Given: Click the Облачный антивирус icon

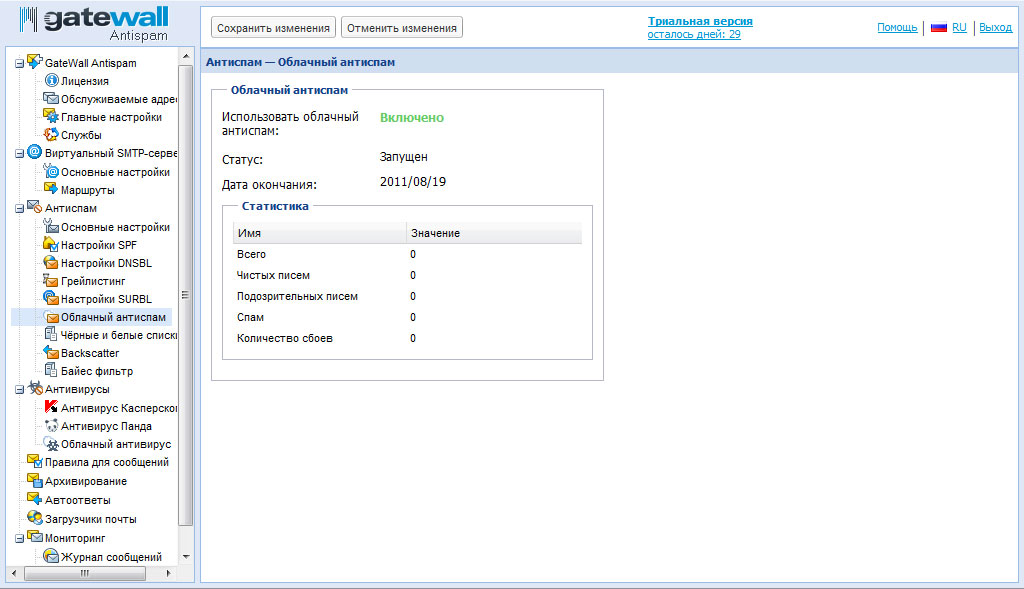Looking at the screenshot, I should tap(51, 443).
